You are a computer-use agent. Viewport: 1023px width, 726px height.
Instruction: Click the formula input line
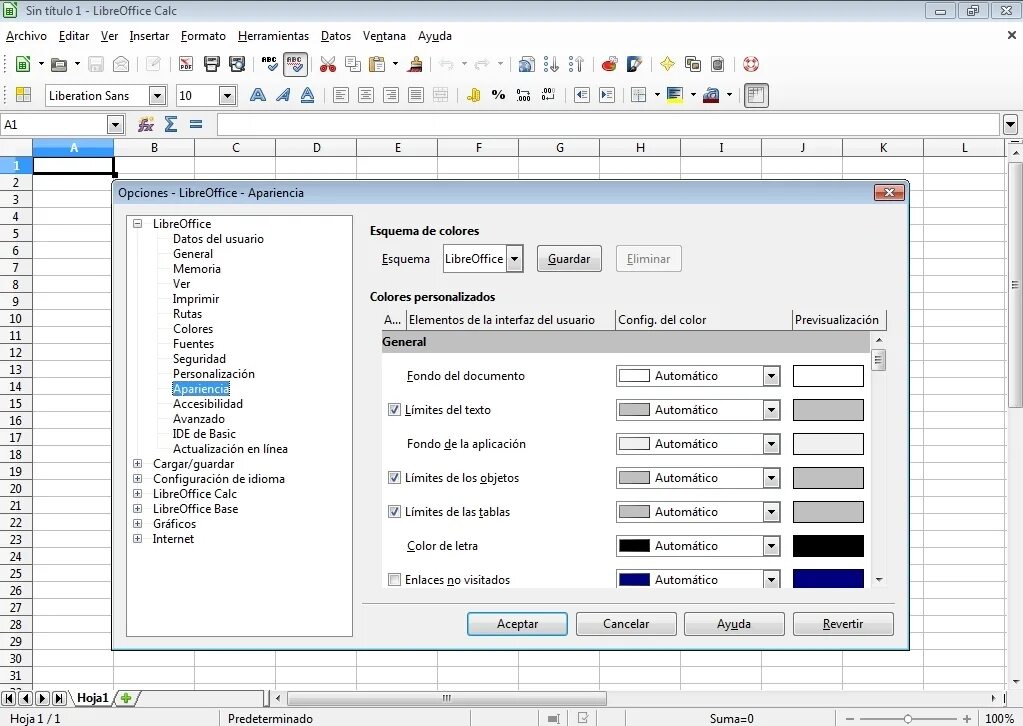coord(608,124)
